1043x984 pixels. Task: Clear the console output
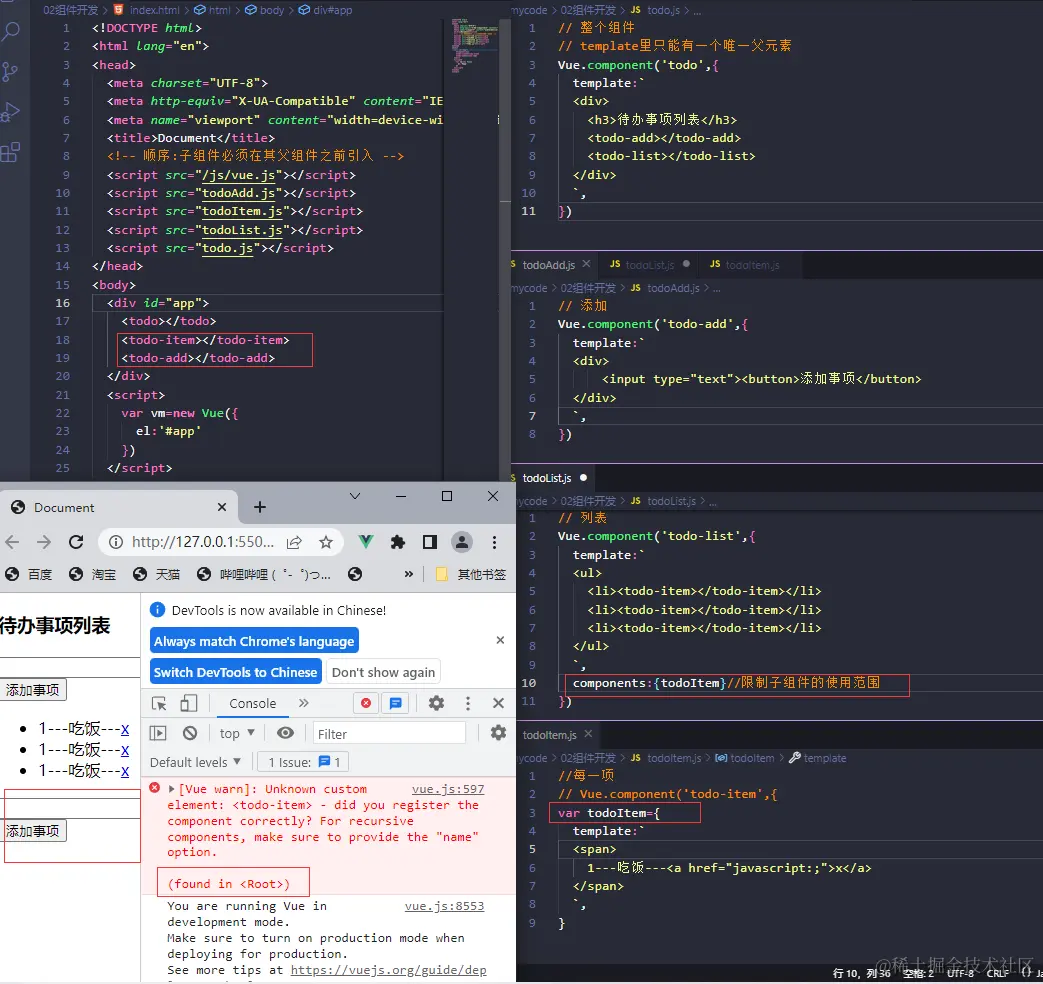[x=190, y=733]
